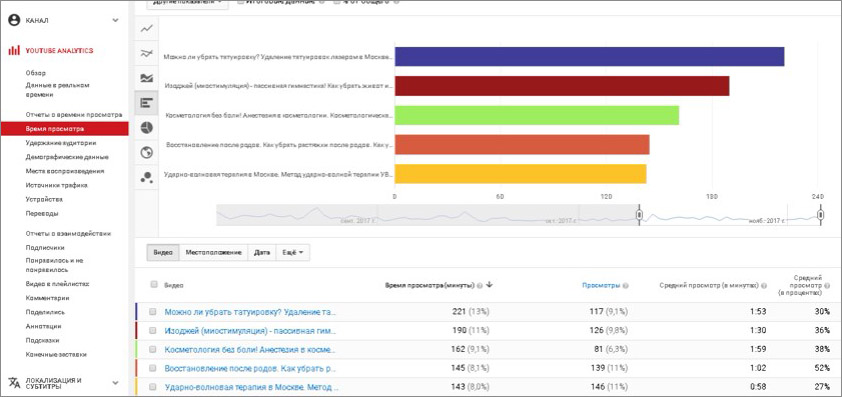Image resolution: width=842 pixels, height=397 pixels.
Task: Switch to the stacked area chart icon
Action: [x=146, y=78]
